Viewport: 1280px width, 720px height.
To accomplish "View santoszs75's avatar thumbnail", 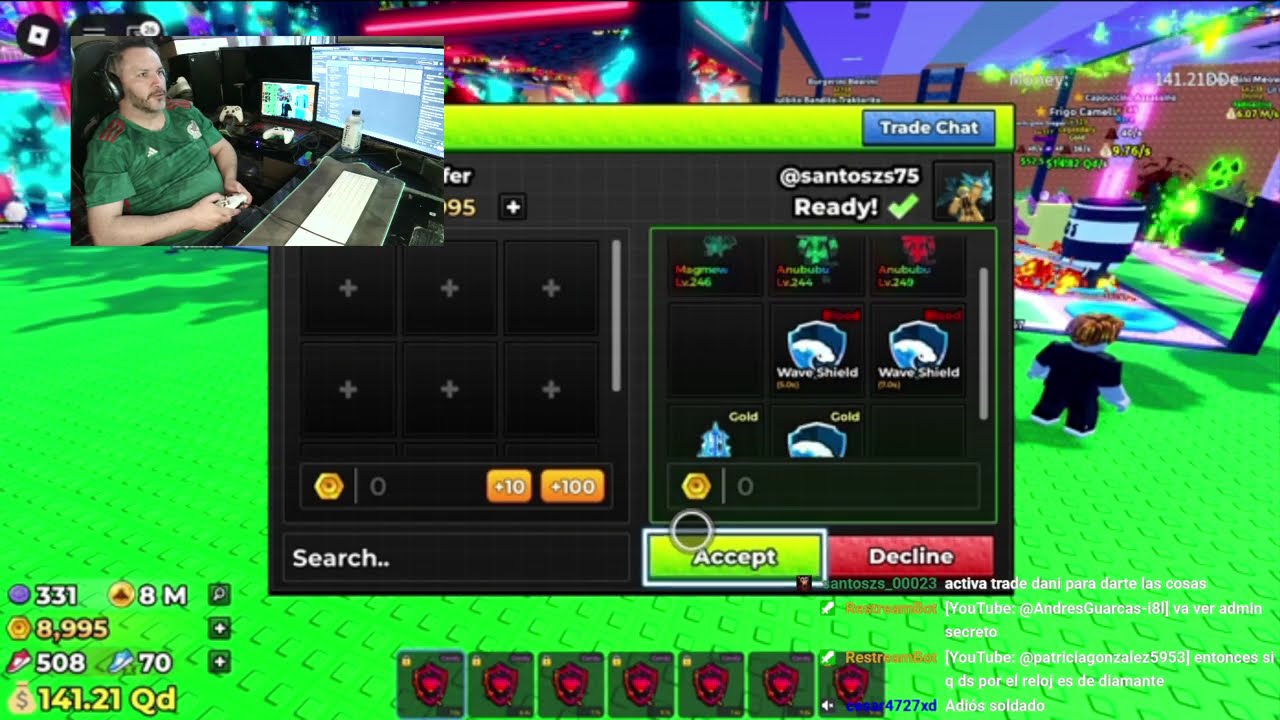I will click(963, 193).
